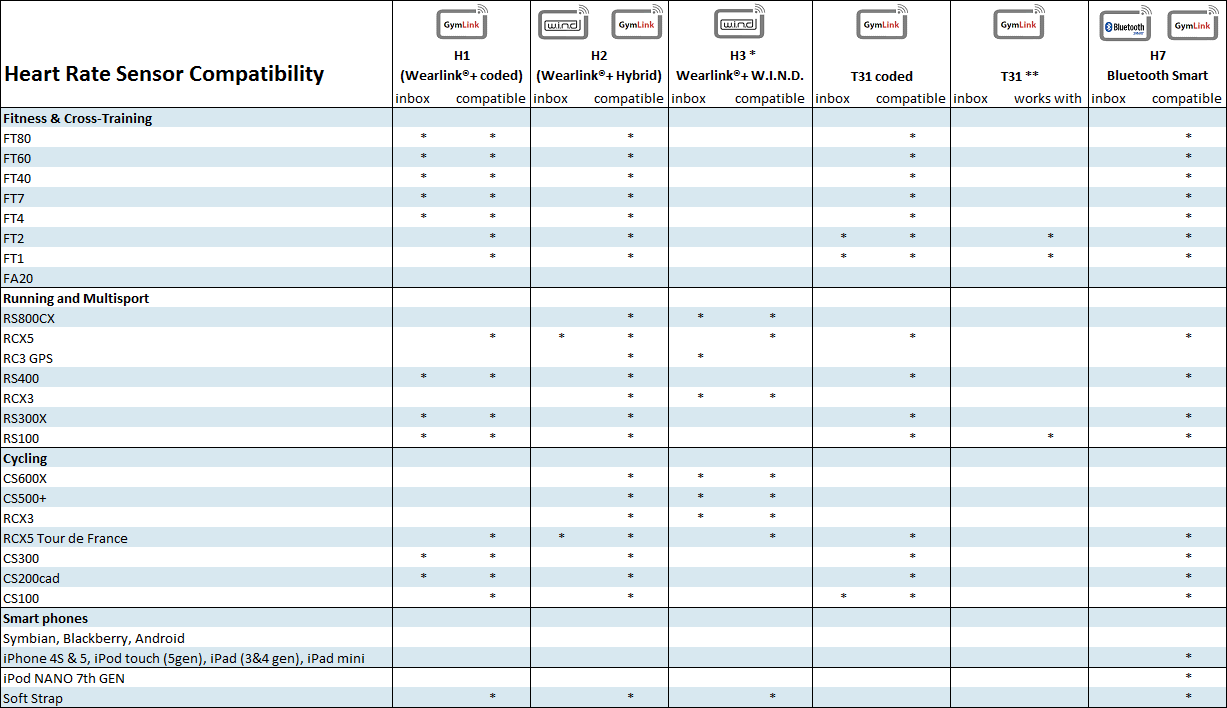Select the 'Running and Multisport' section heading
Screen dimensions: 1227x708
click(x=76, y=298)
